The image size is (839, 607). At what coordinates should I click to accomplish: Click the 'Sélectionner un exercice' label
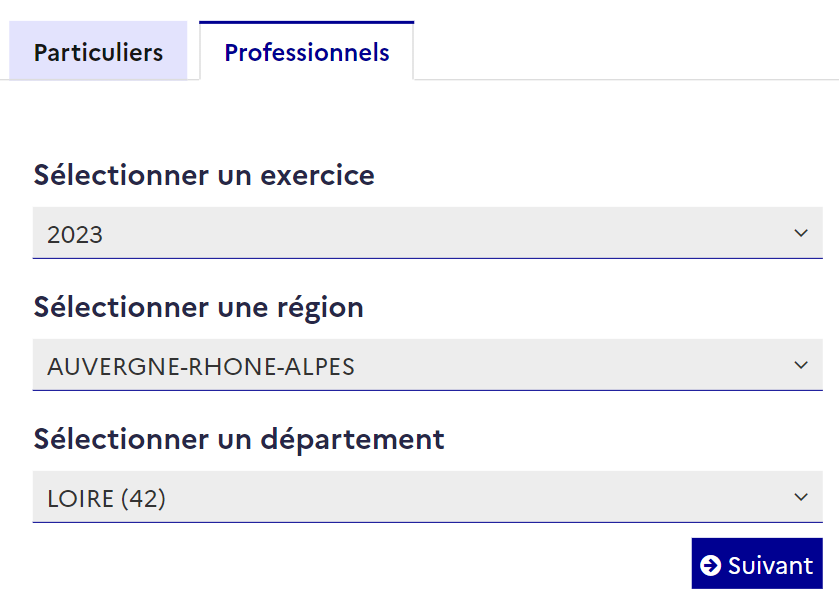coord(204,175)
